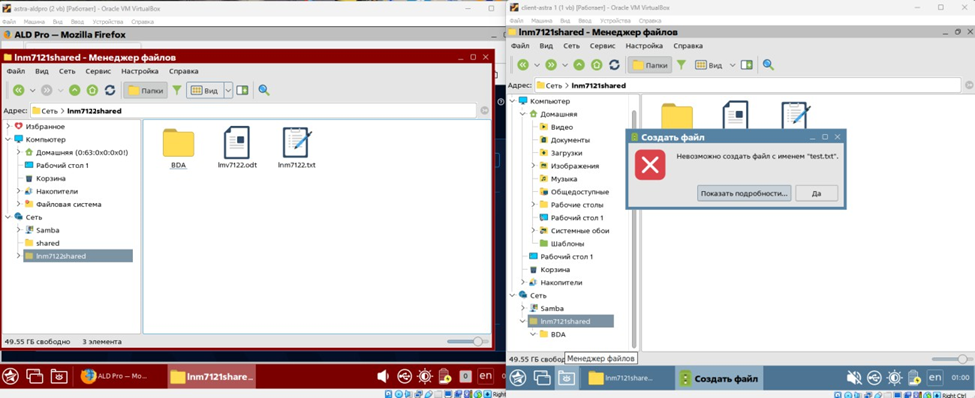Expand Избранное in left tree

click(7, 126)
